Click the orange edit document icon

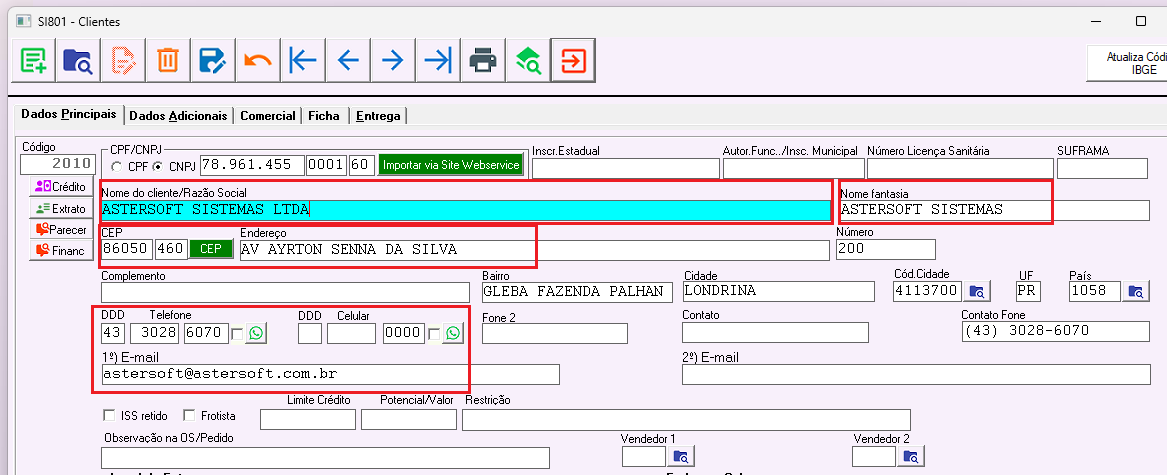(x=123, y=60)
